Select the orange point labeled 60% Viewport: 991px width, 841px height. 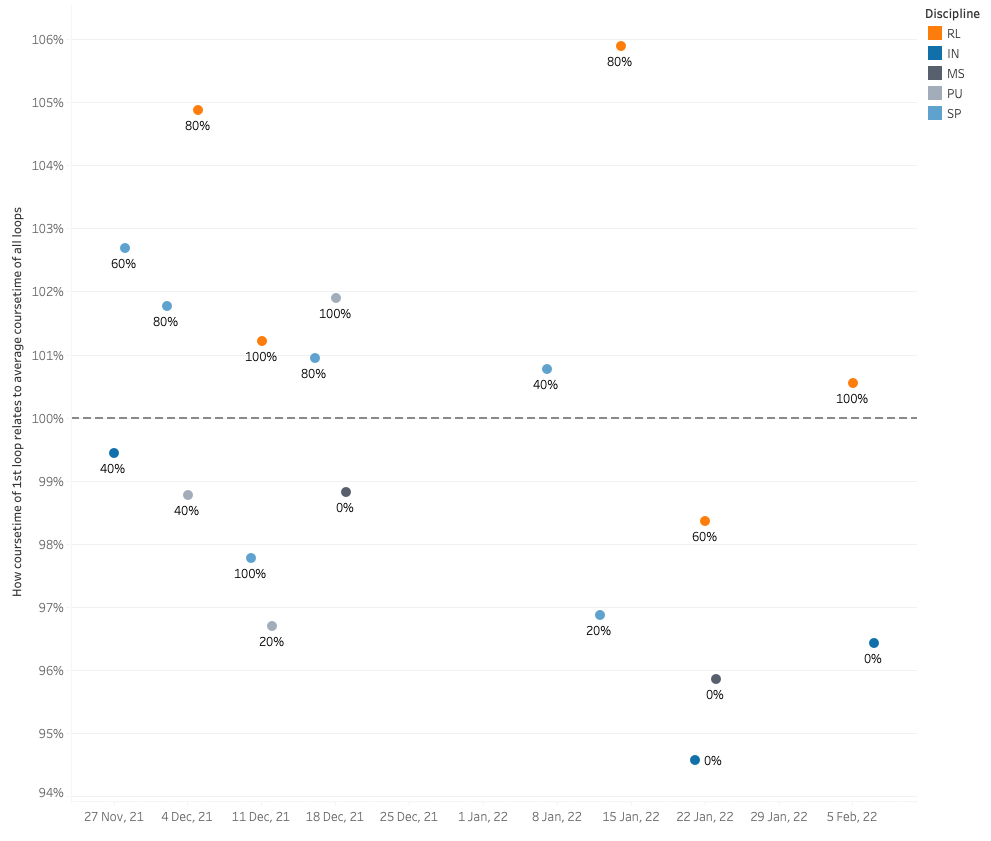click(705, 521)
